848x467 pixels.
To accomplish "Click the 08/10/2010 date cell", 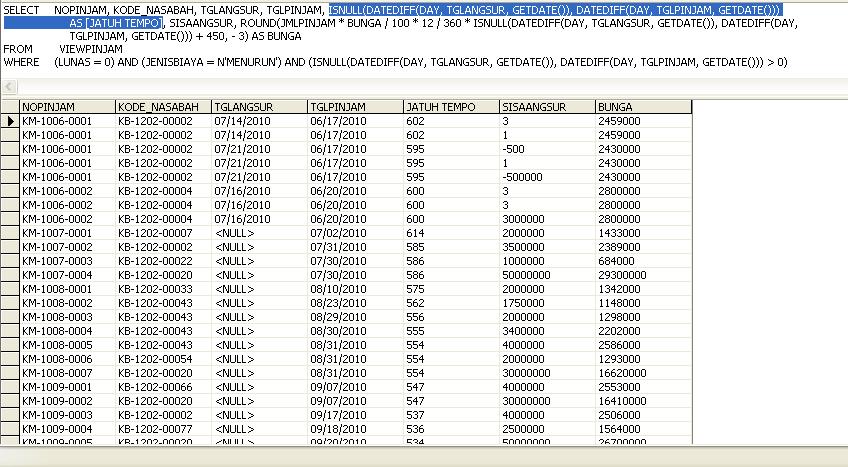I will pyautogui.click(x=355, y=289).
